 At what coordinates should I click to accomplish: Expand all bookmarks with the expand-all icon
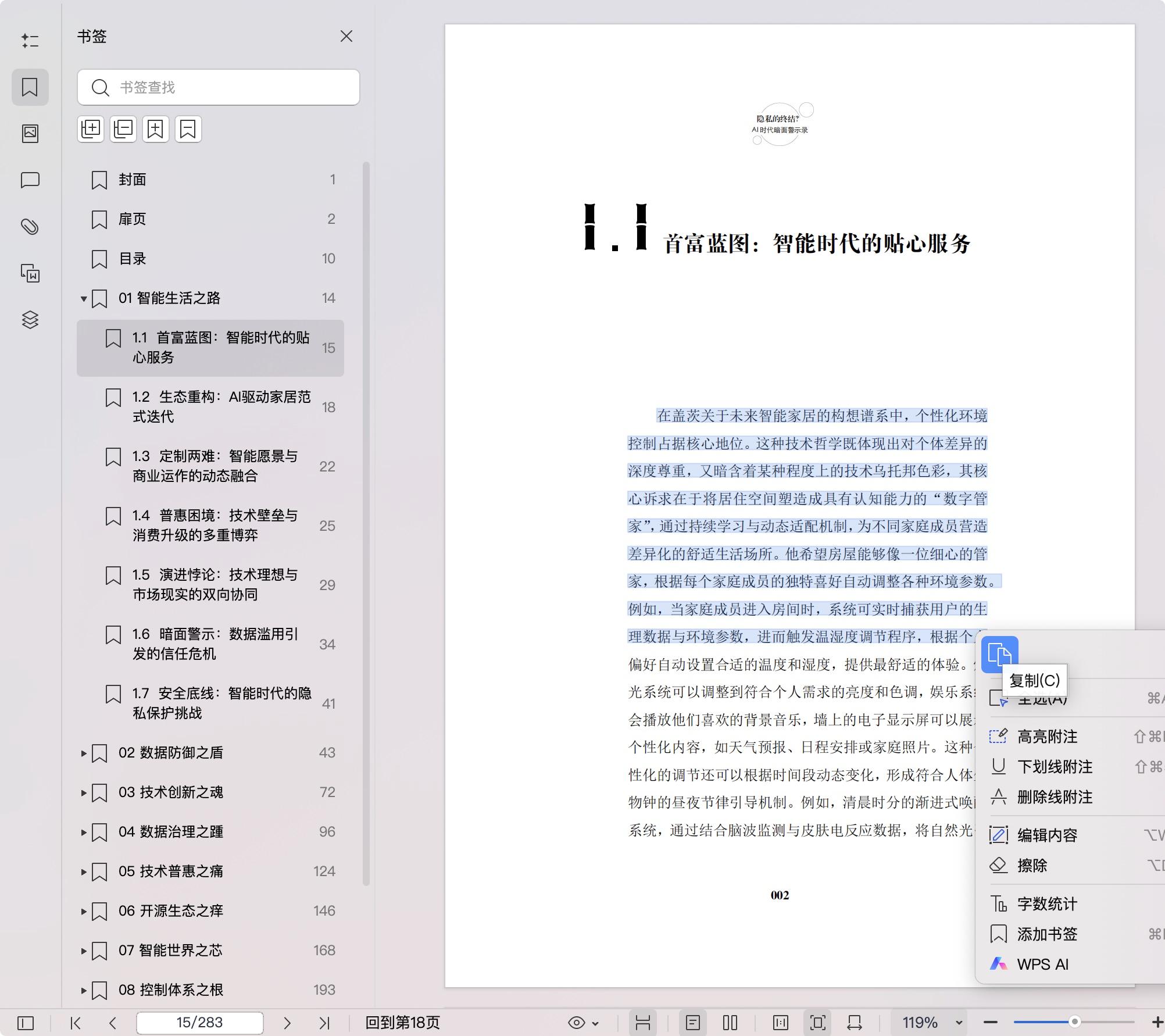(x=91, y=128)
